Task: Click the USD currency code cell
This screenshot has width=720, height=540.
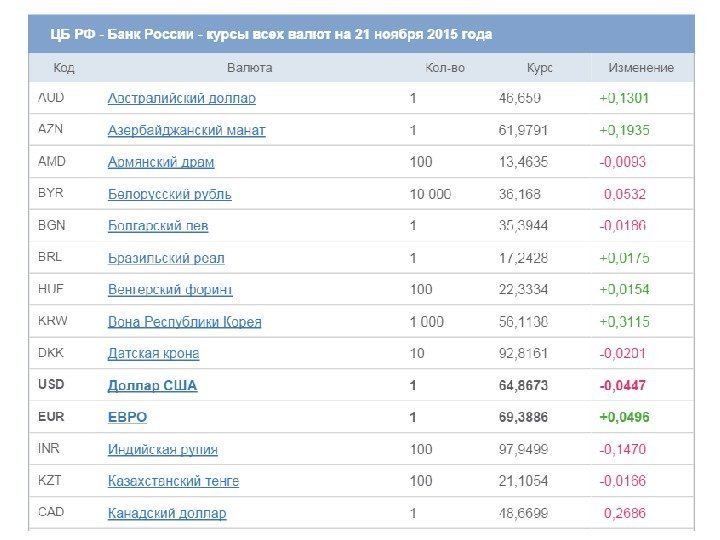Action: [51, 385]
